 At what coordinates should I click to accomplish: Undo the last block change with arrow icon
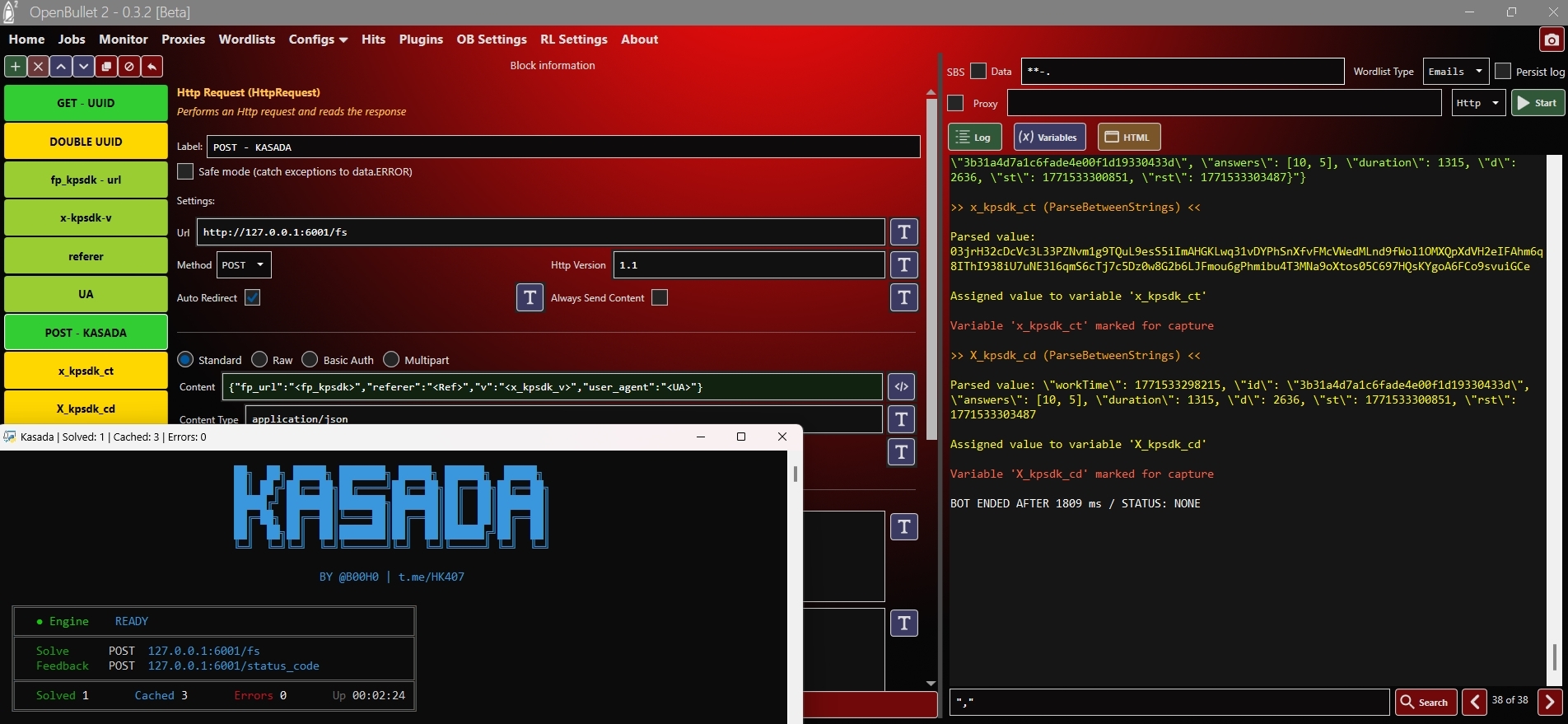click(x=152, y=67)
